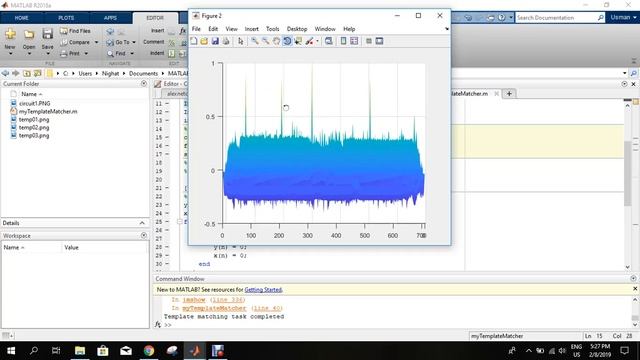Click the Search Documentation field

(556, 18)
